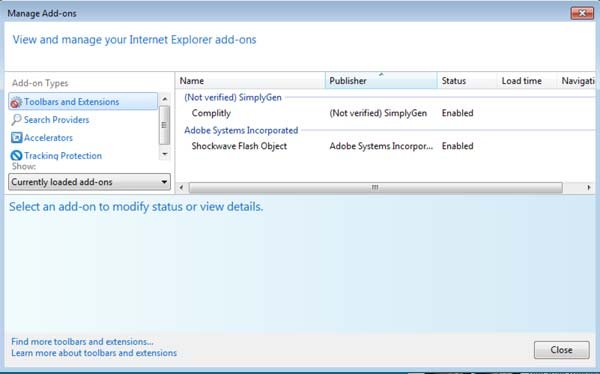The height and width of the screenshot is (374, 600).
Task: Open Learn more about toolbars and extensions
Action: 94,353
